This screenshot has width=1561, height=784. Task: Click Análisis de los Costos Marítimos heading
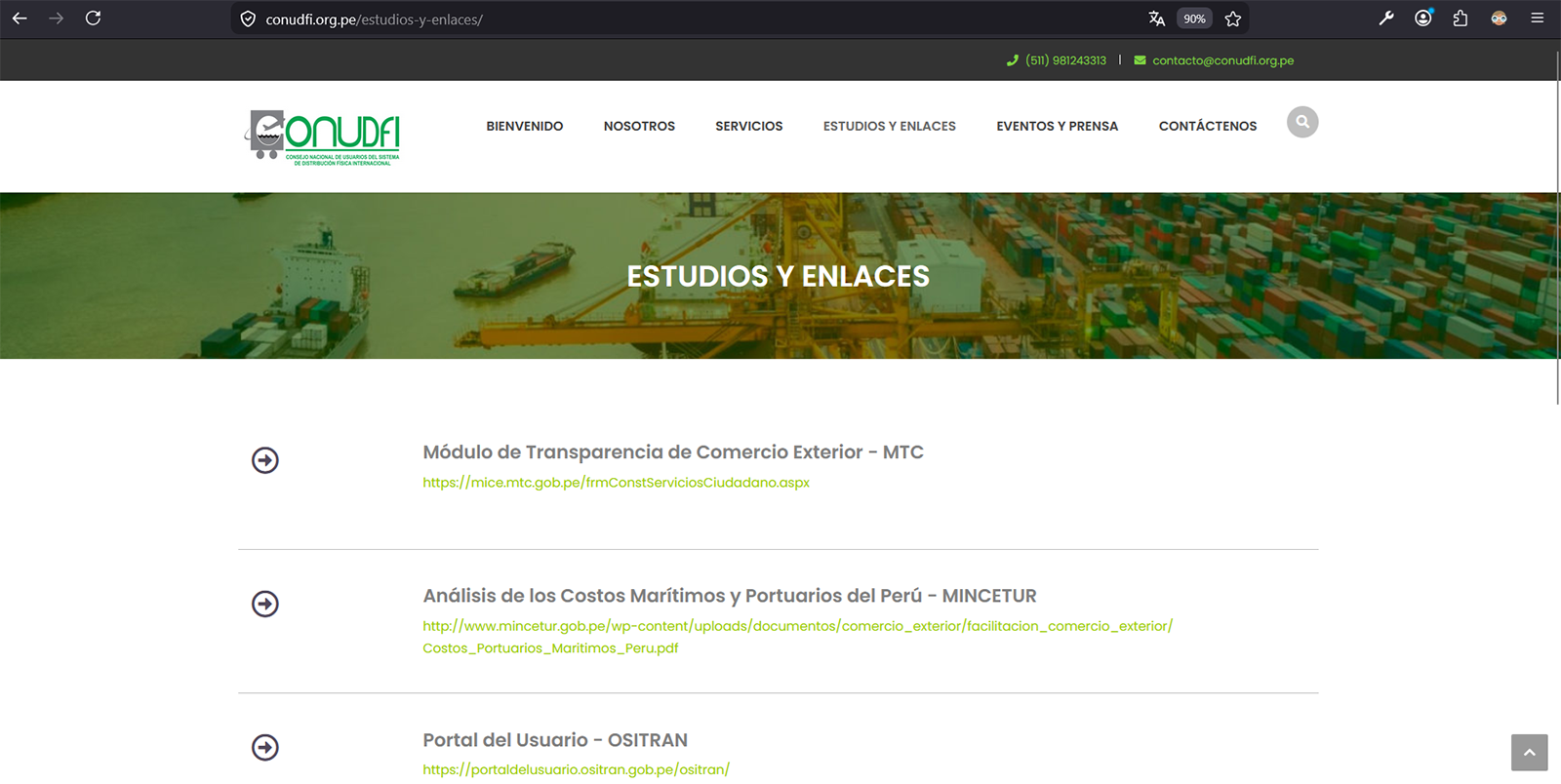coord(730,596)
